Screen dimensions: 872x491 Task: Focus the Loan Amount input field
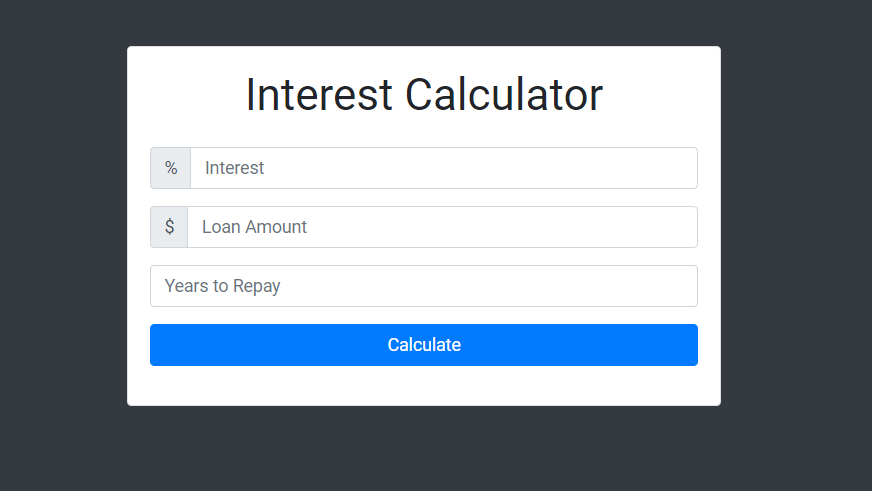pos(442,227)
